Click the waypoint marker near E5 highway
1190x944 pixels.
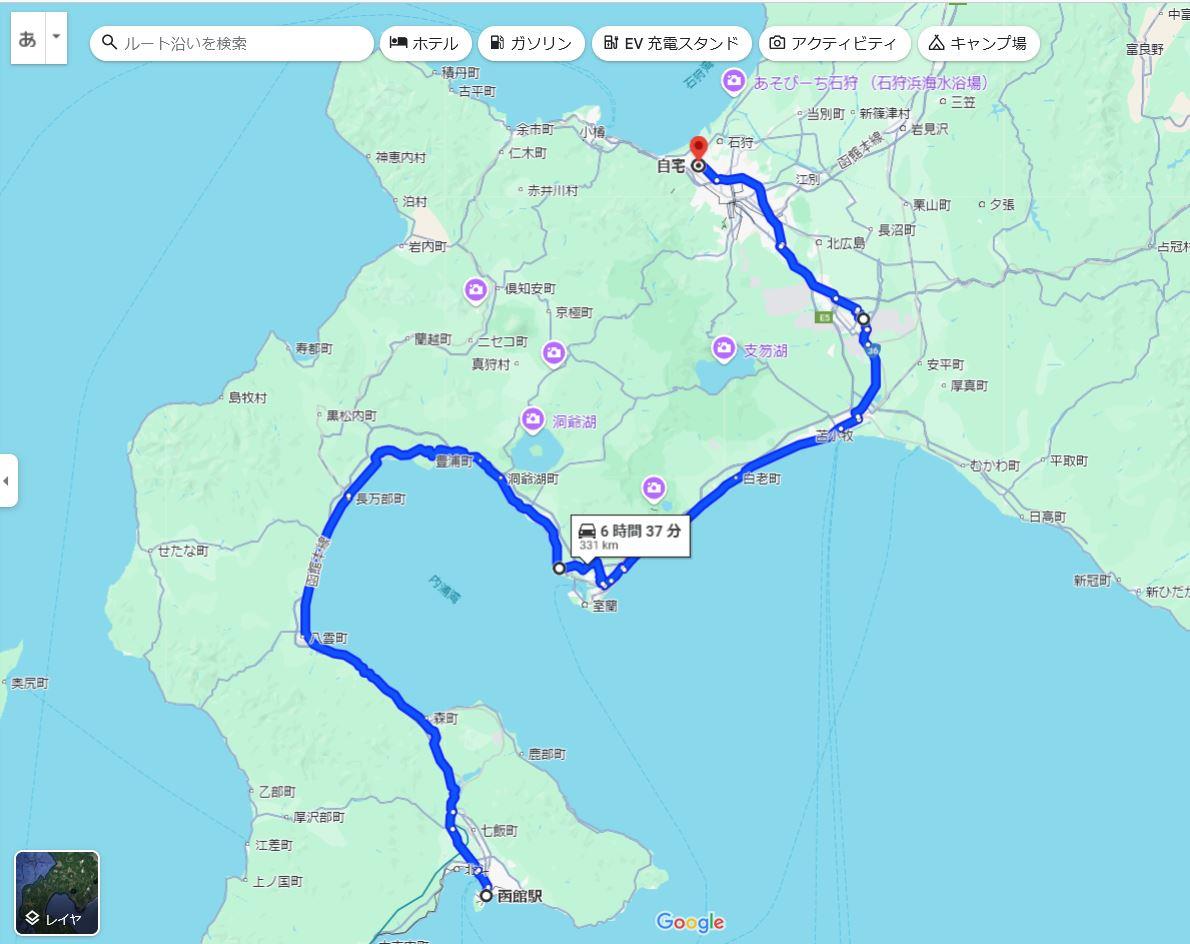pyautogui.click(x=864, y=319)
